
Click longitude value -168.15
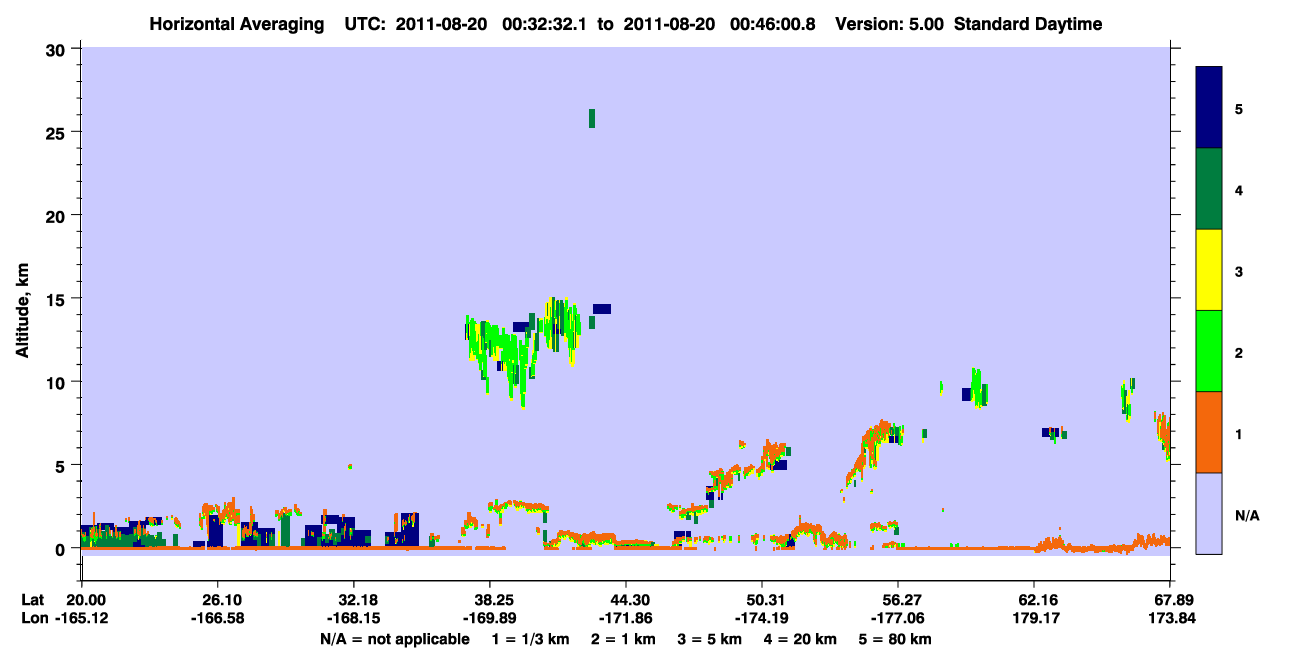pyautogui.click(x=355, y=619)
